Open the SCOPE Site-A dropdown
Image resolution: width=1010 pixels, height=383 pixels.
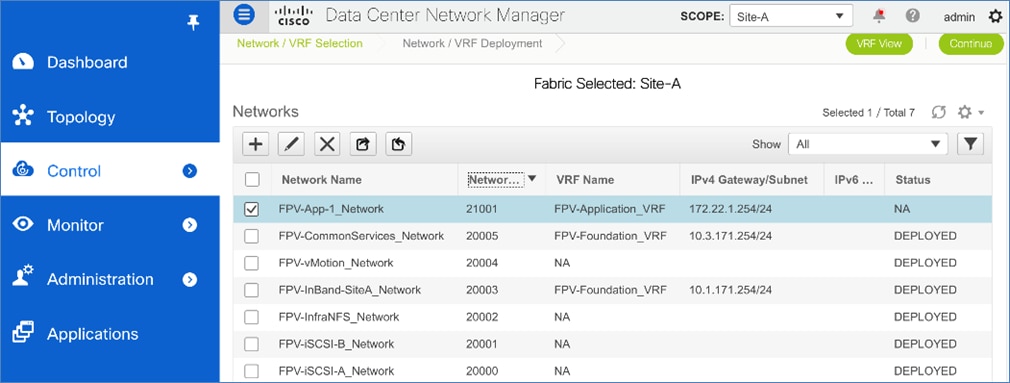point(791,16)
